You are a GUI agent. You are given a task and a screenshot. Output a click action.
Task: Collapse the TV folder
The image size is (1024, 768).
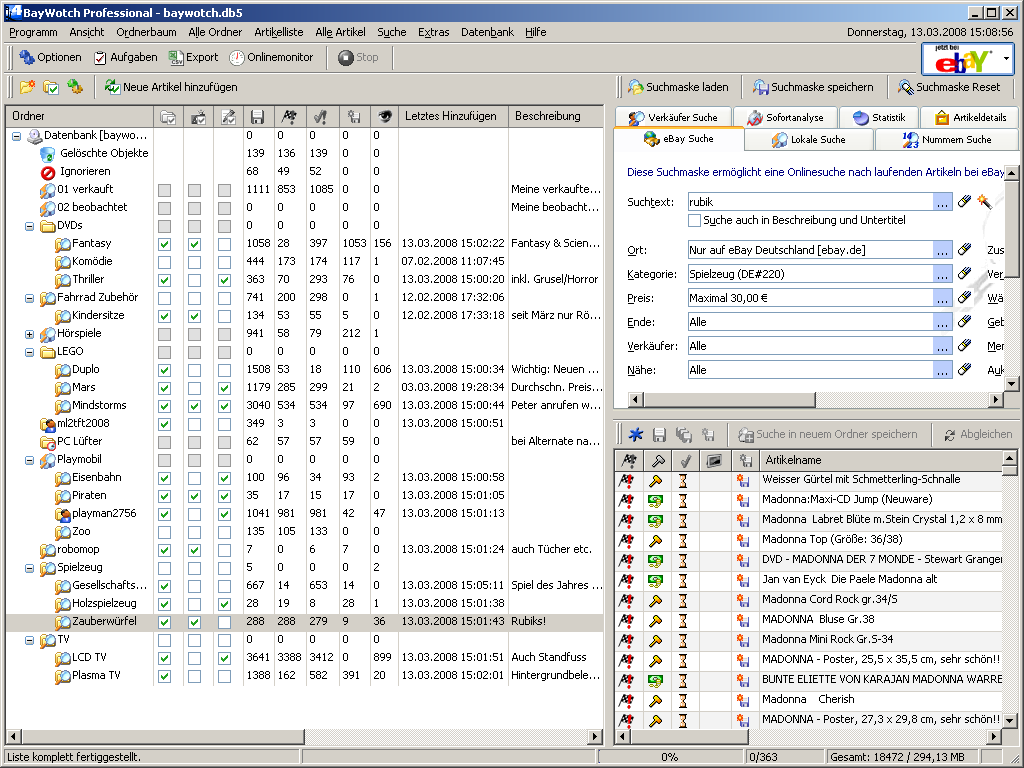pyautogui.click(x=29, y=640)
